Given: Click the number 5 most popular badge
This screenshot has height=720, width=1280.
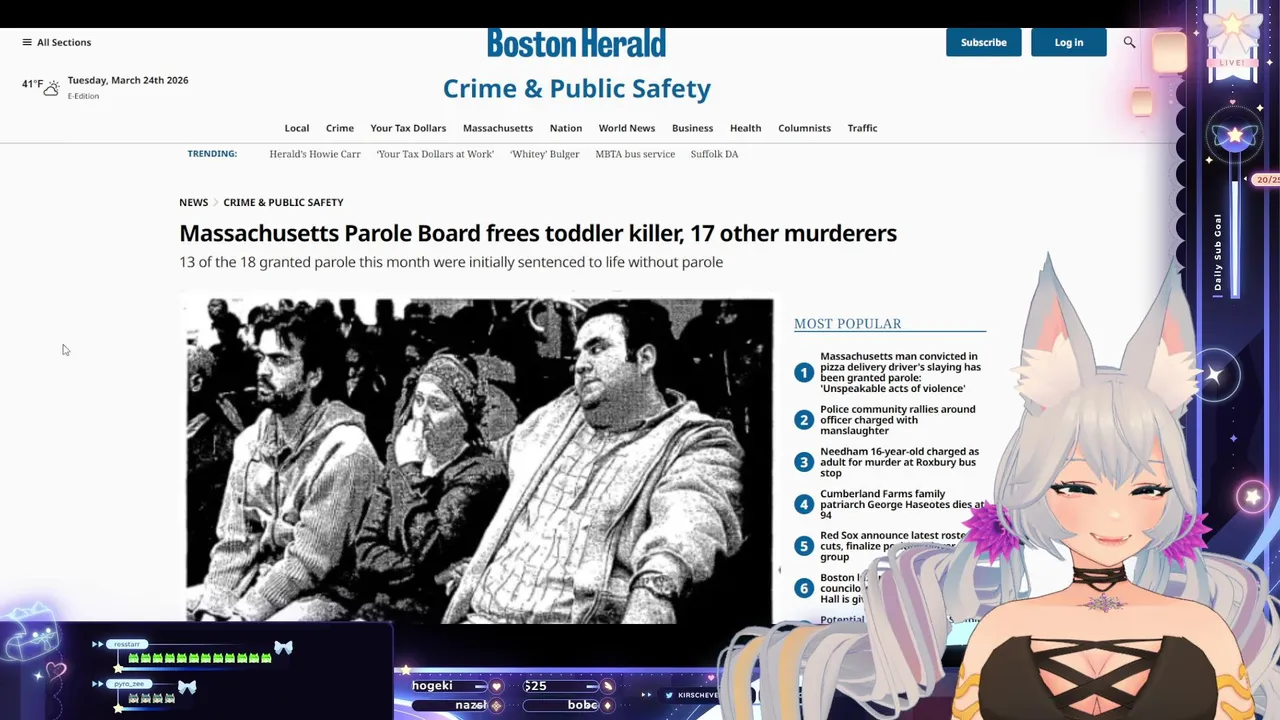Looking at the screenshot, I should (804, 546).
